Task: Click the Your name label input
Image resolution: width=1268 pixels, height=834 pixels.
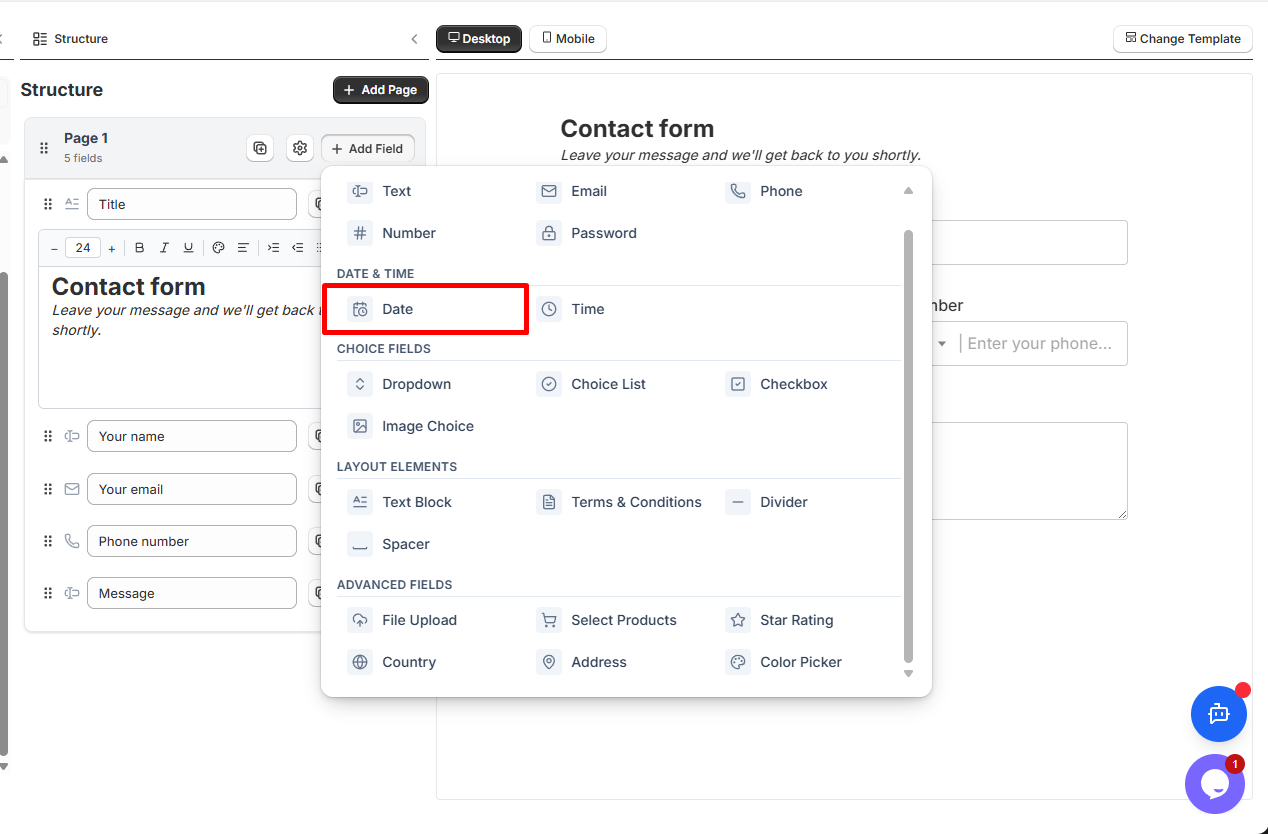Action: 192,436
